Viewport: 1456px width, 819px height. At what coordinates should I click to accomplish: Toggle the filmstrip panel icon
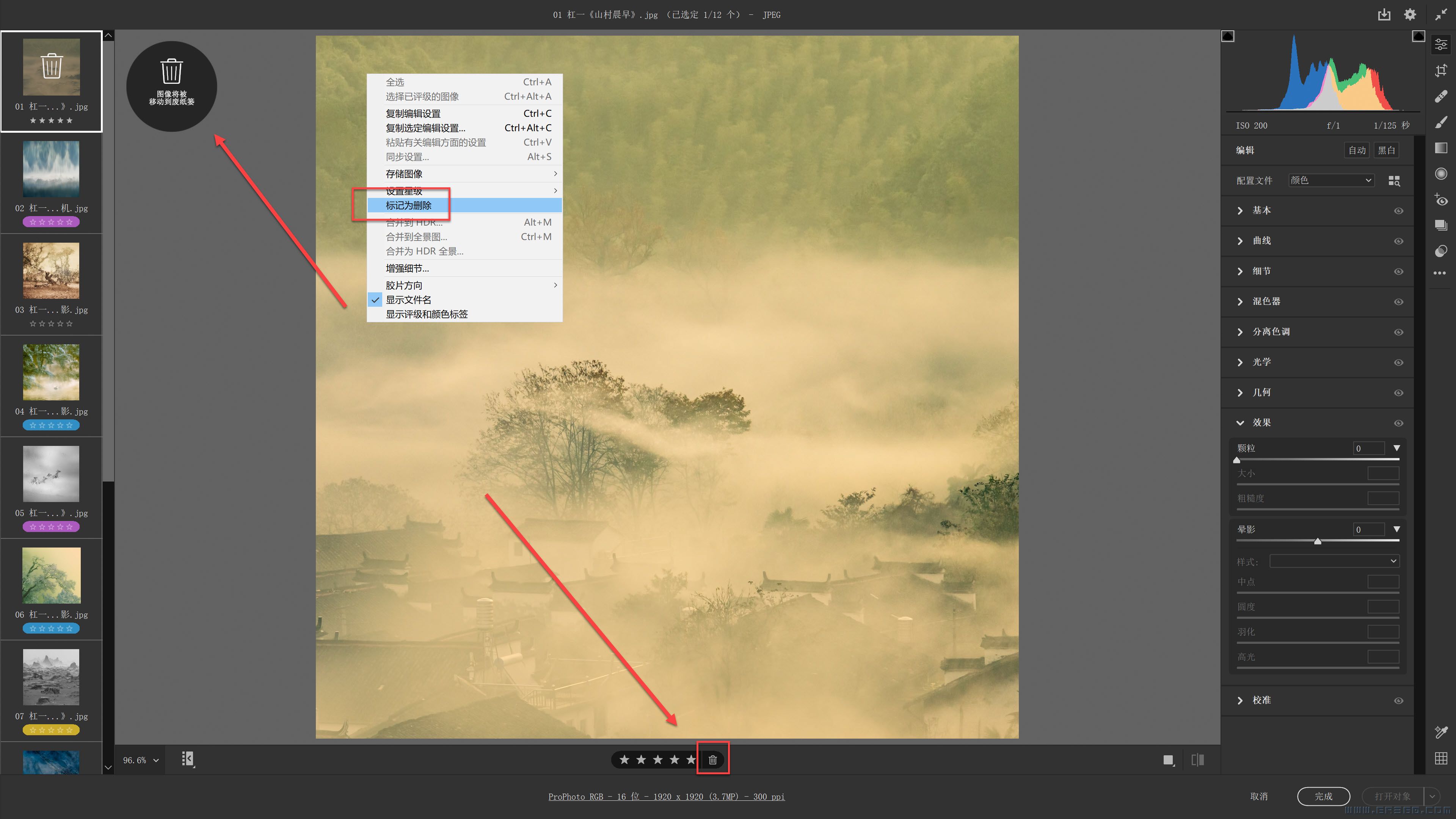188,759
